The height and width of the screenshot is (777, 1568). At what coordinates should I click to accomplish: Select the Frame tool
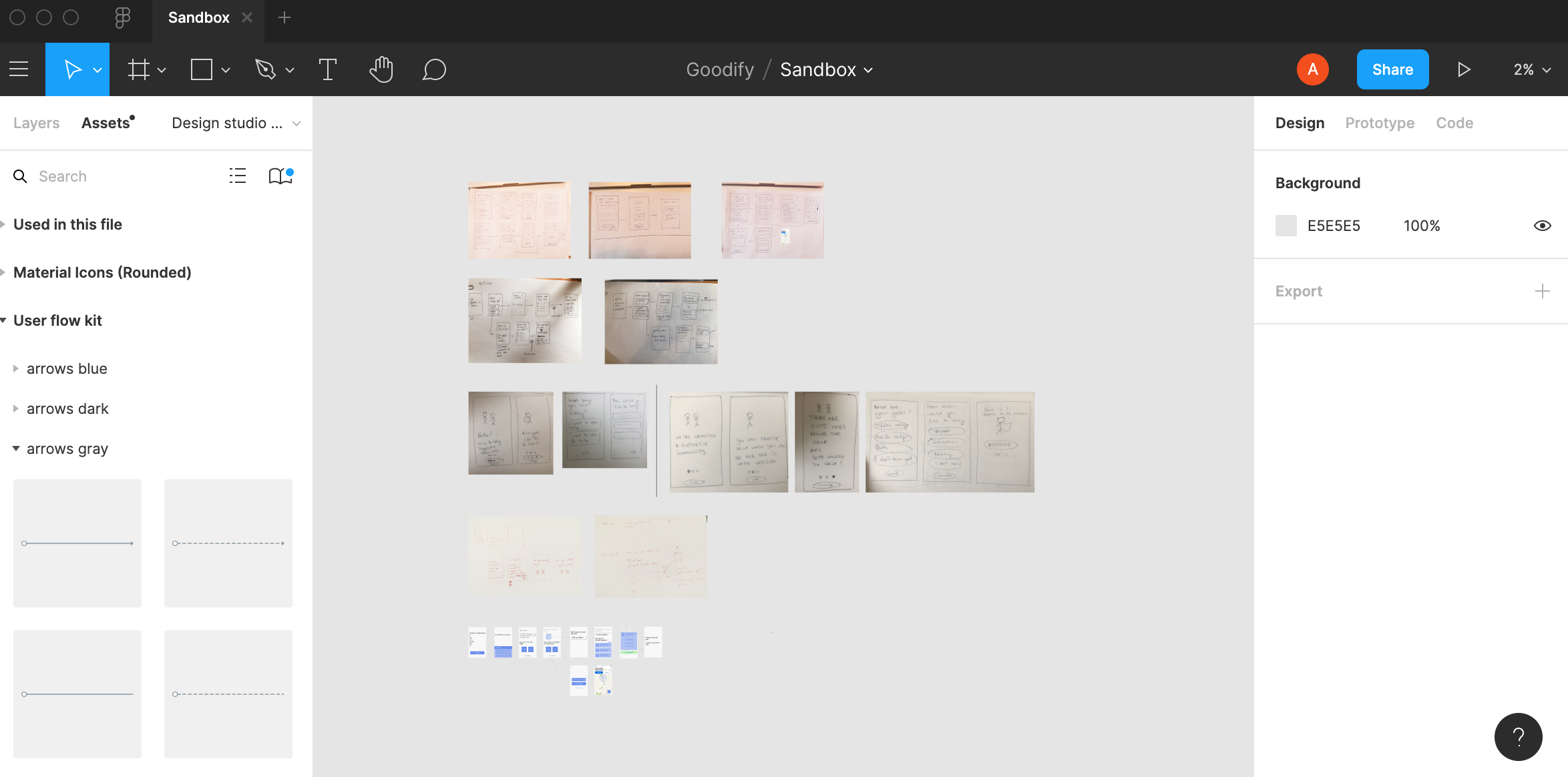[x=138, y=69]
